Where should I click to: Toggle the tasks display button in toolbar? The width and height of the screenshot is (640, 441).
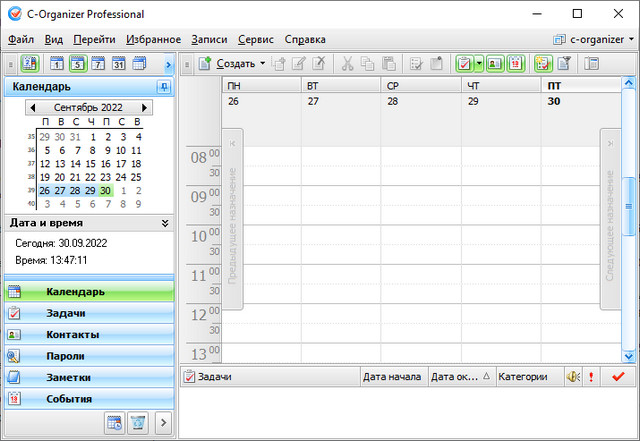[465, 64]
